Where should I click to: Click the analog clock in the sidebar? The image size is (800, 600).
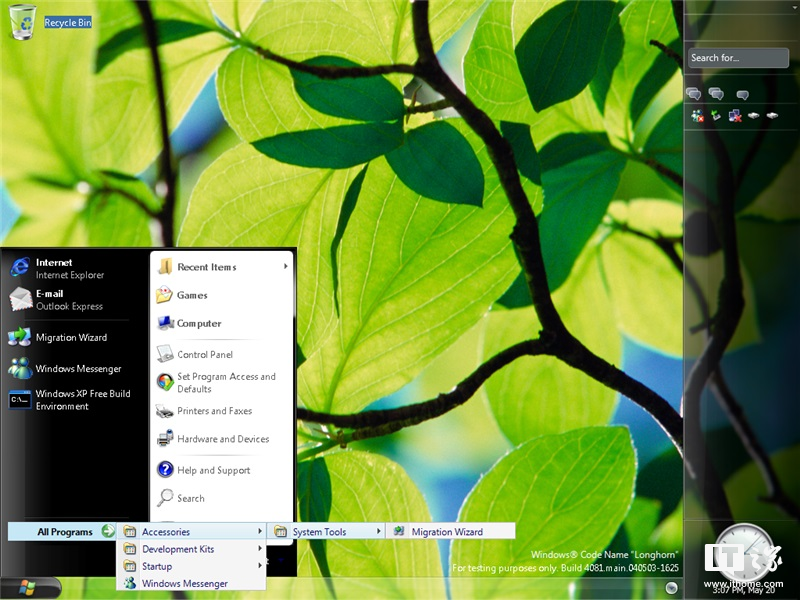pos(744,554)
